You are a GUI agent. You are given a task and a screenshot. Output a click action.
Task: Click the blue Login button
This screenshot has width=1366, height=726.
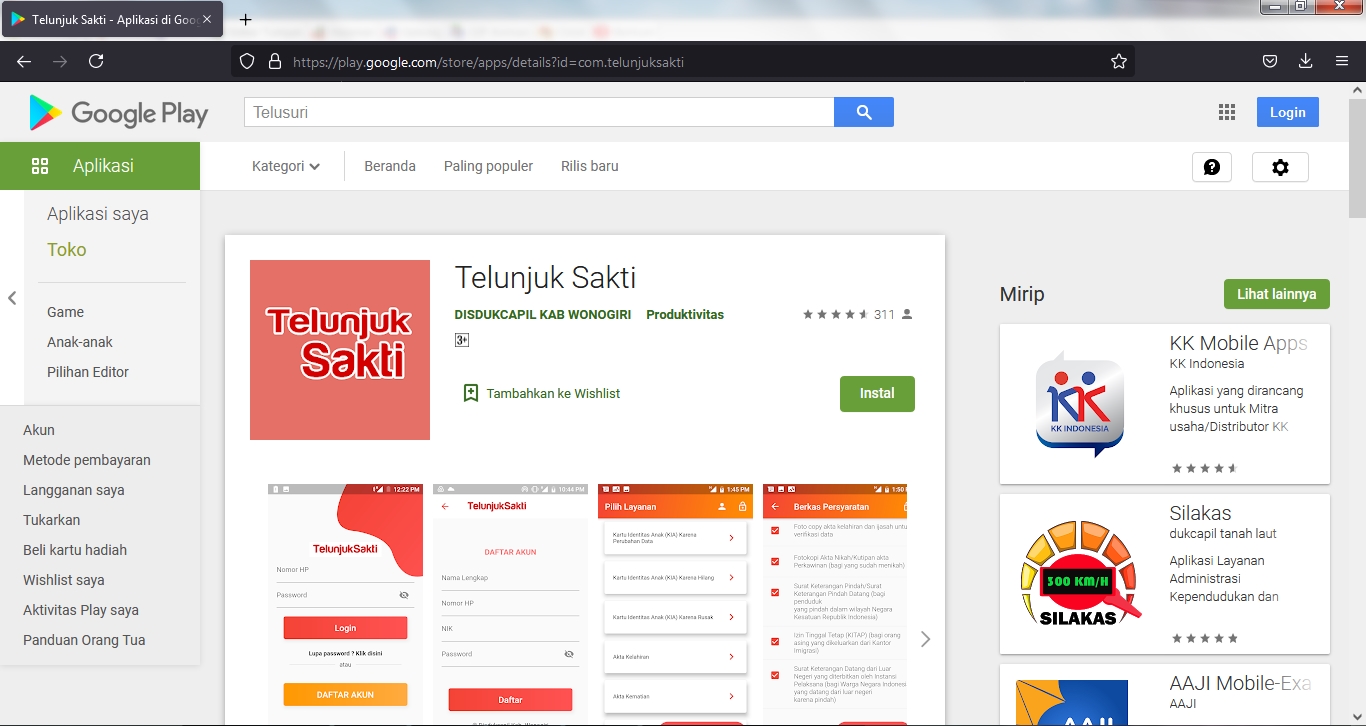[1288, 112]
